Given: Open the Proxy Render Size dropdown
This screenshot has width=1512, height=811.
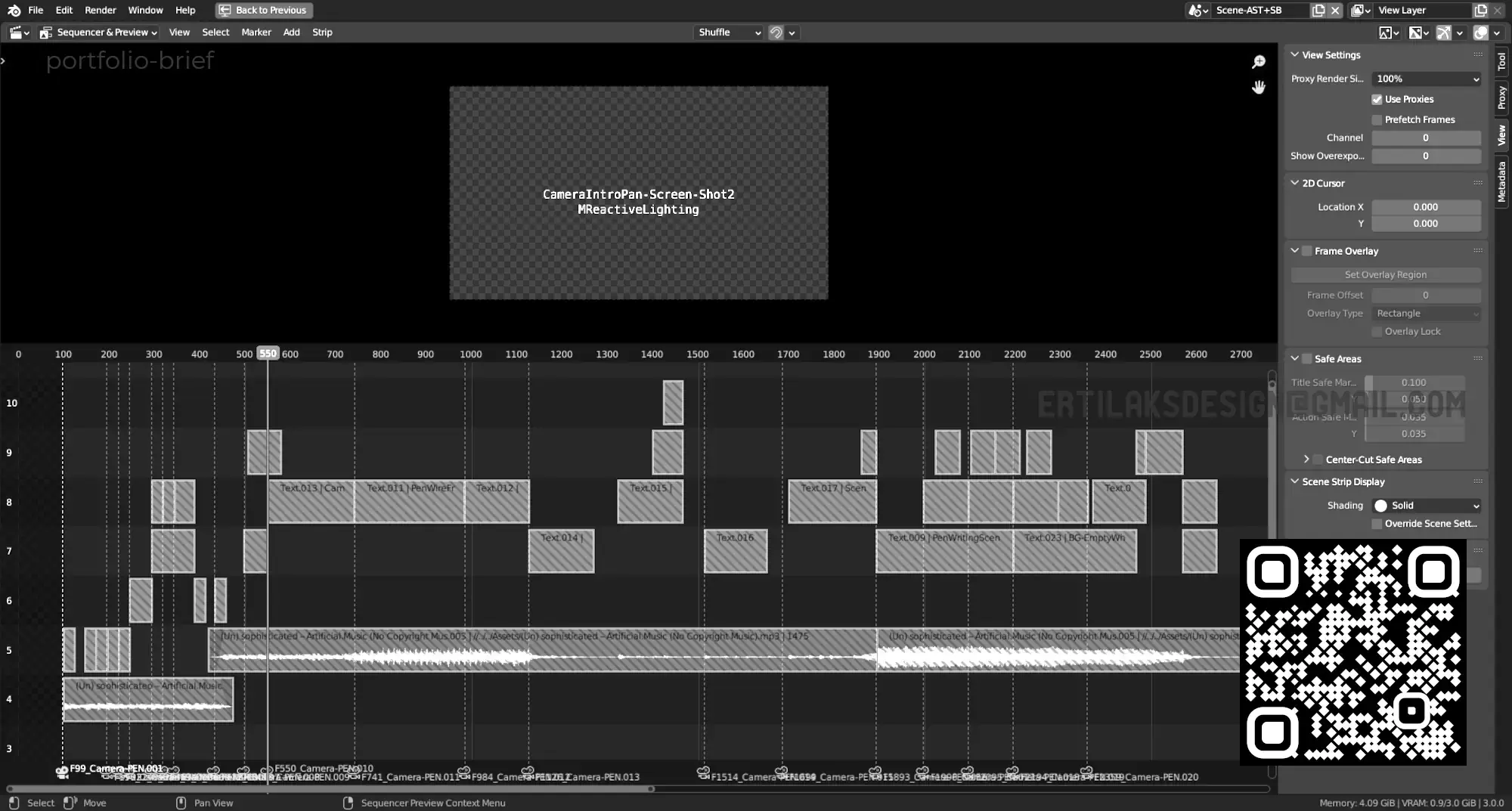Looking at the screenshot, I should pos(1426,79).
